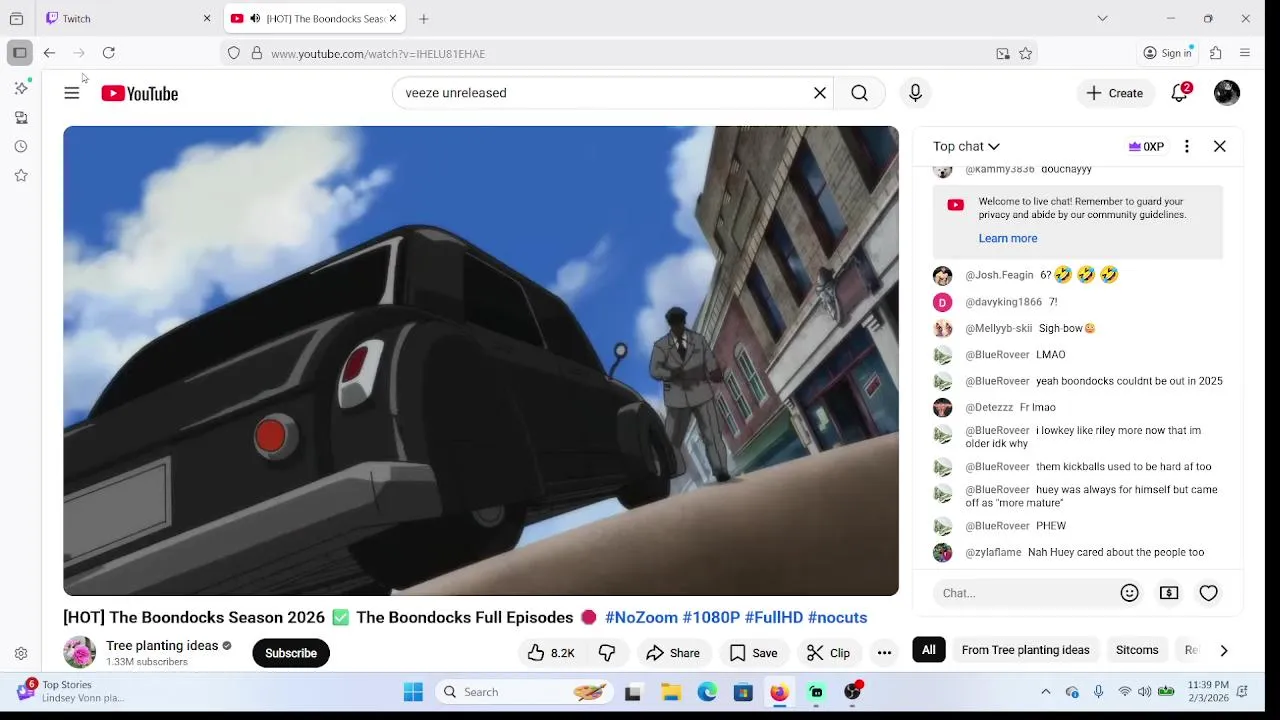
Task: Open File Explorer from taskbar
Action: [671, 692]
